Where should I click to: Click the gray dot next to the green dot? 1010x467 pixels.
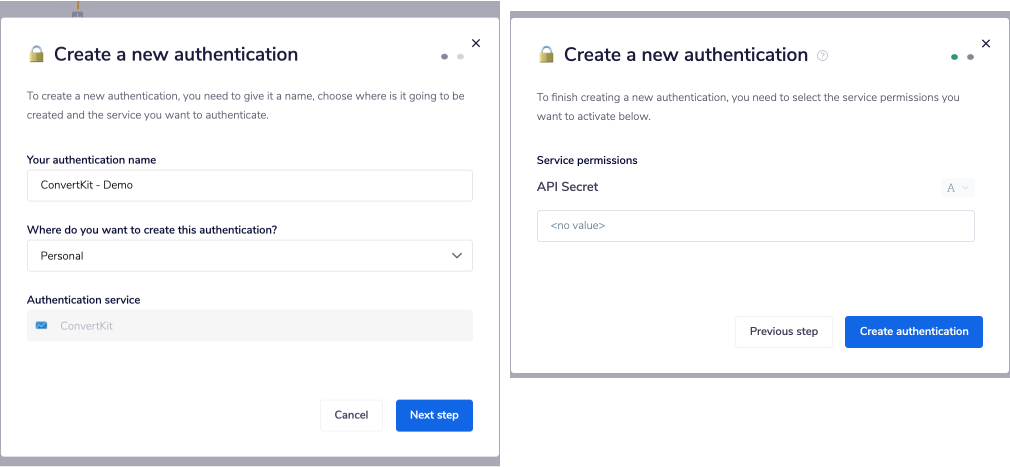point(970,57)
